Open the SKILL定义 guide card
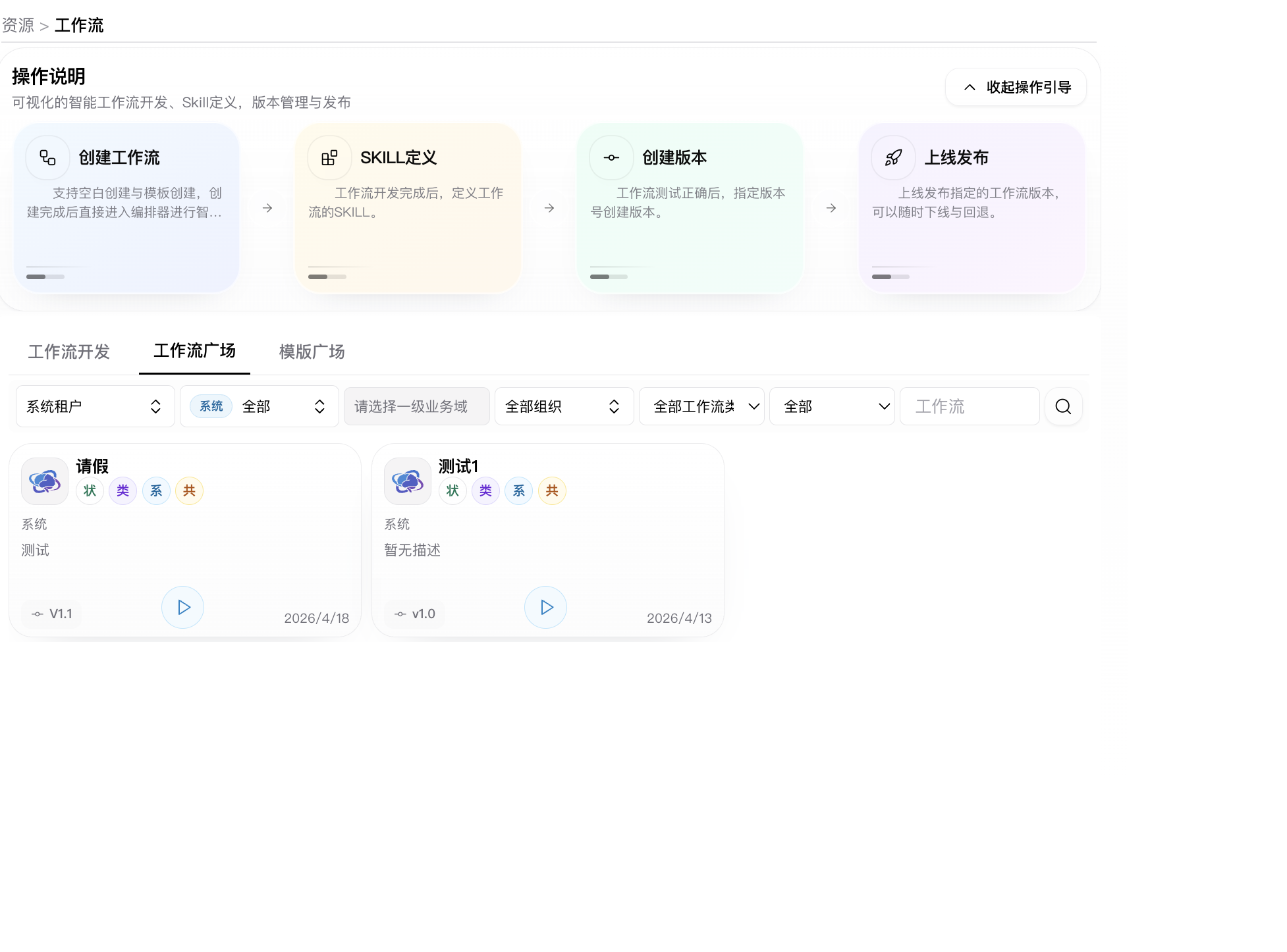1287x952 pixels. (408, 208)
